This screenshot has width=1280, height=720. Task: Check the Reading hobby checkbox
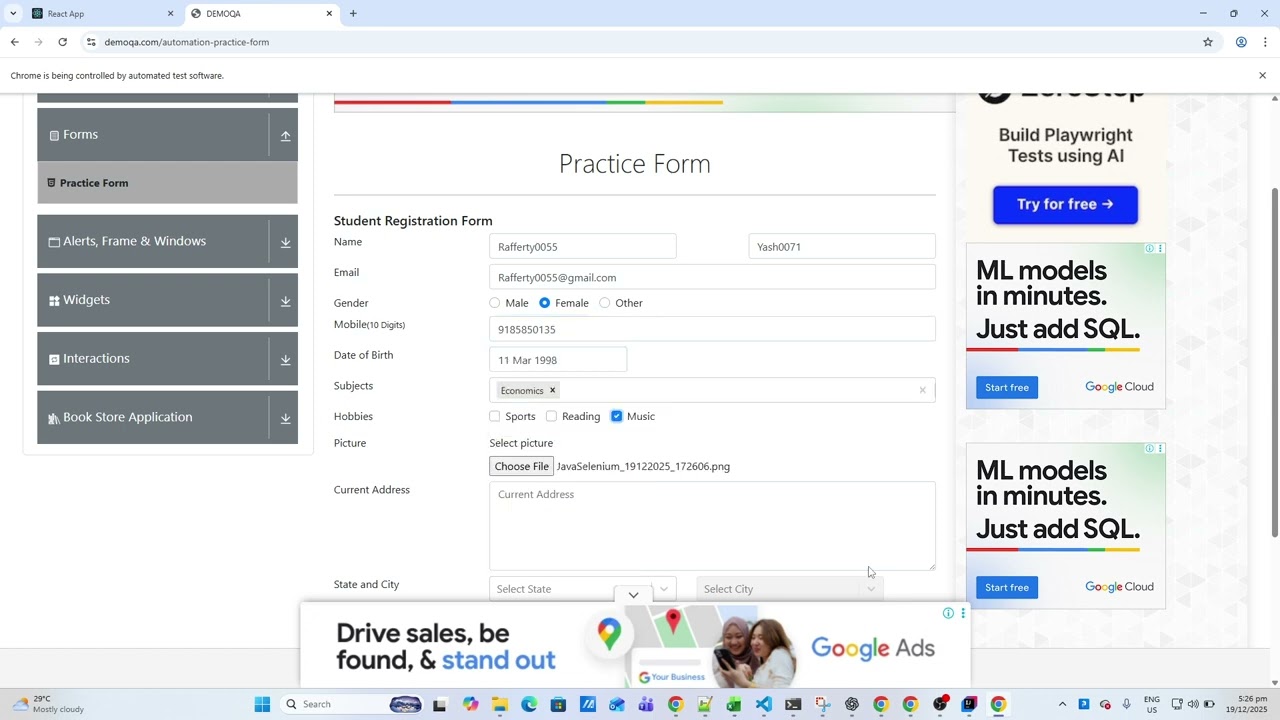pyautogui.click(x=551, y=416)
